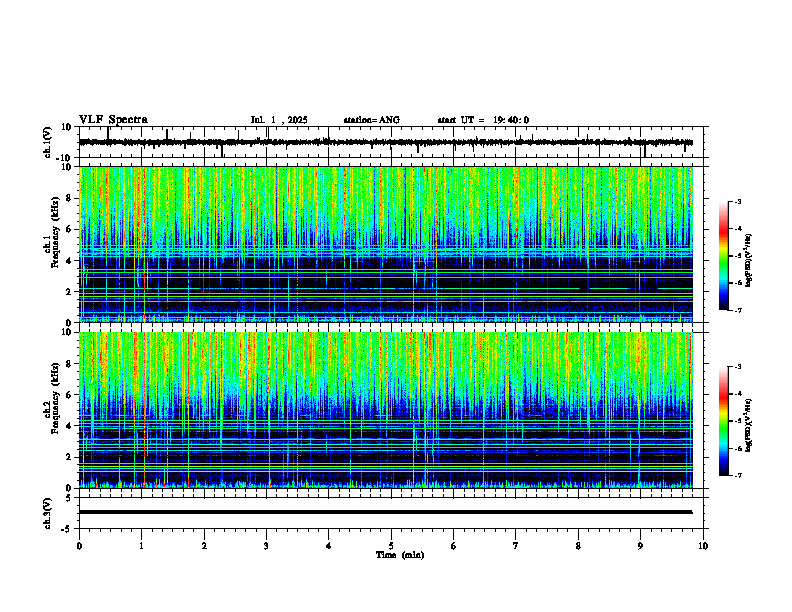Click time axis tick label "3"
Viewport: 792px width, 612px height.
(266, 546)
